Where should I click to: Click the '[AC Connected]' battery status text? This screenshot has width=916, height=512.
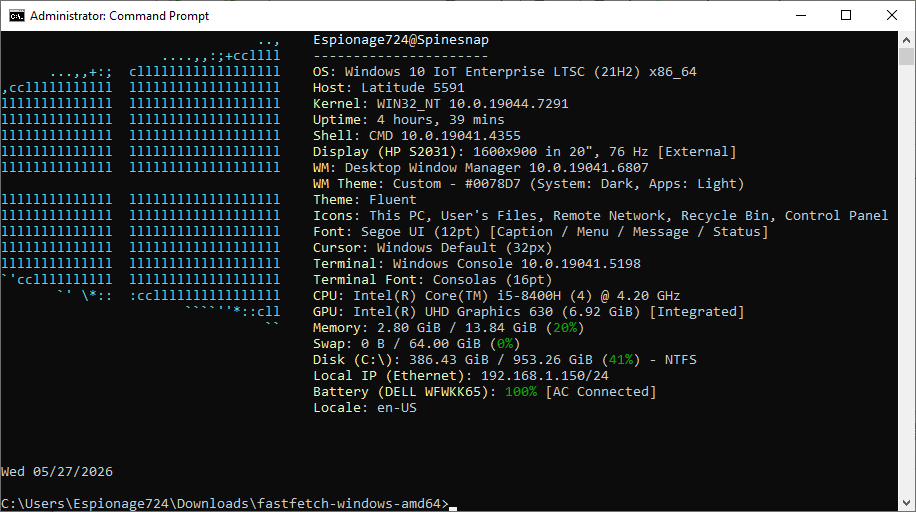point(601,392)
